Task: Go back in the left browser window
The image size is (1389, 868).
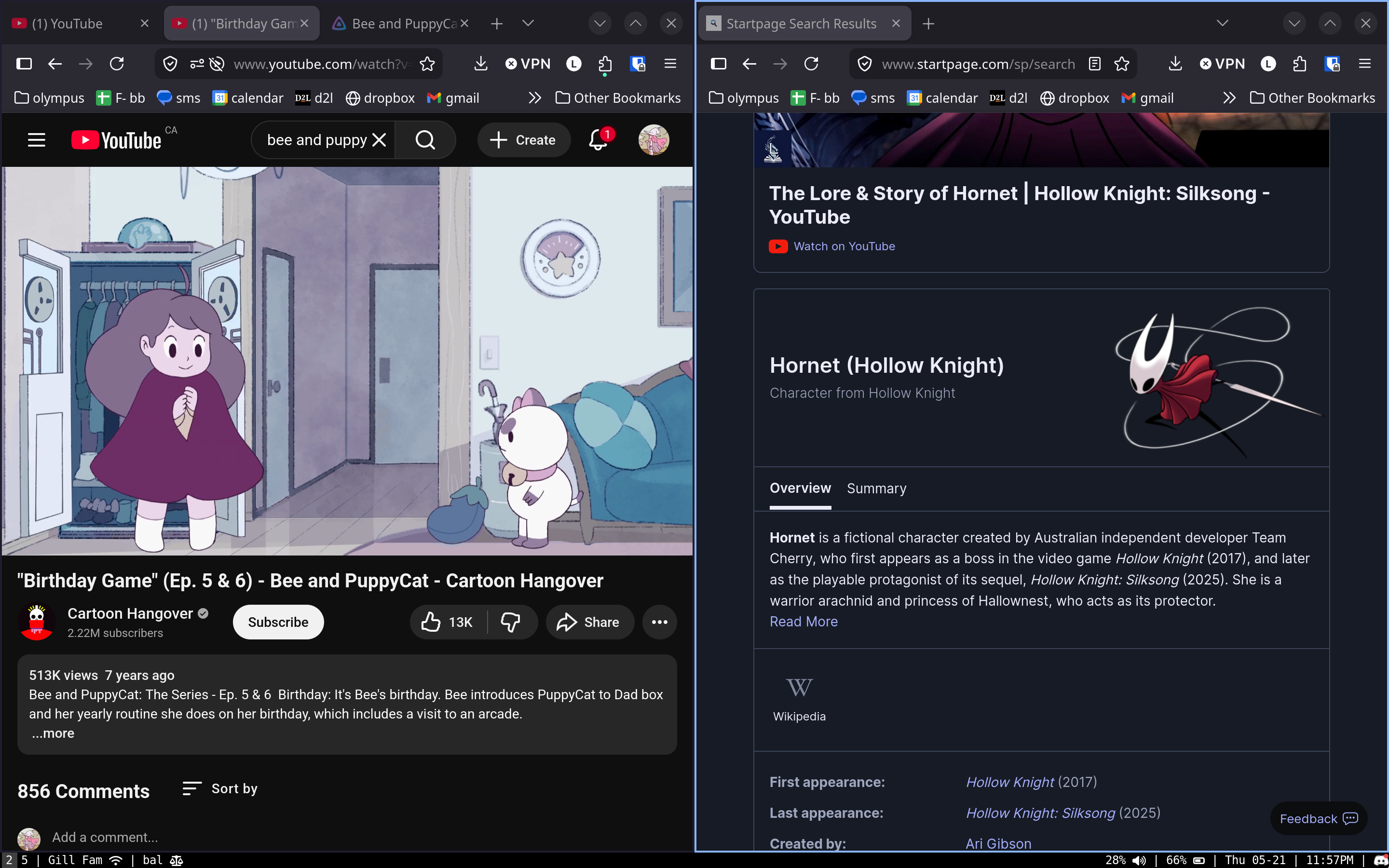Action: click(x=55, y=64)
